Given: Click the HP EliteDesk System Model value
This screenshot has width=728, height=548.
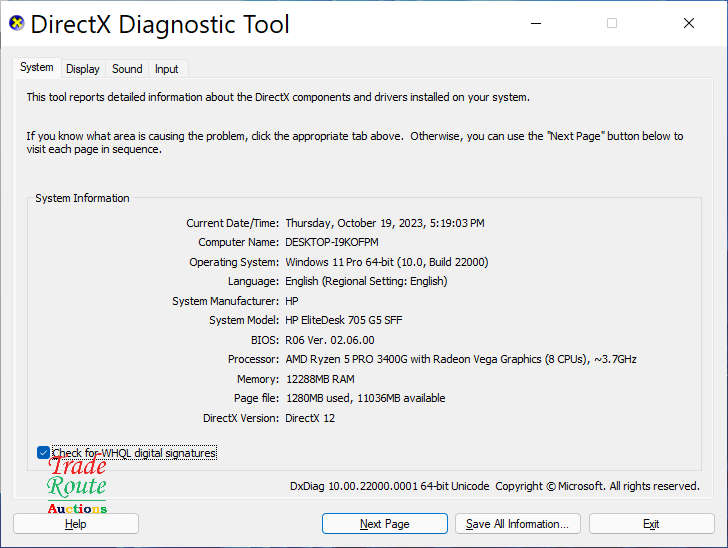Looking at the screenshot, I should (344, 320).
